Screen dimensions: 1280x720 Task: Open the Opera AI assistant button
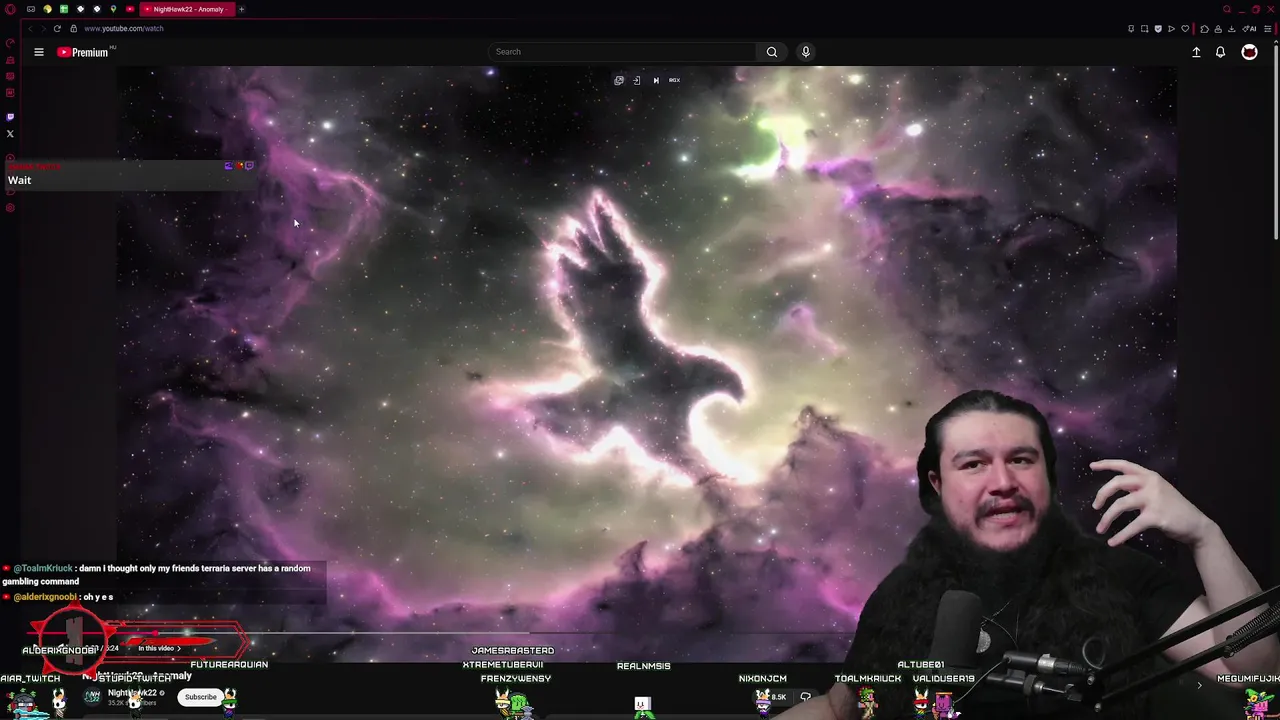(x=1249, y=29)
